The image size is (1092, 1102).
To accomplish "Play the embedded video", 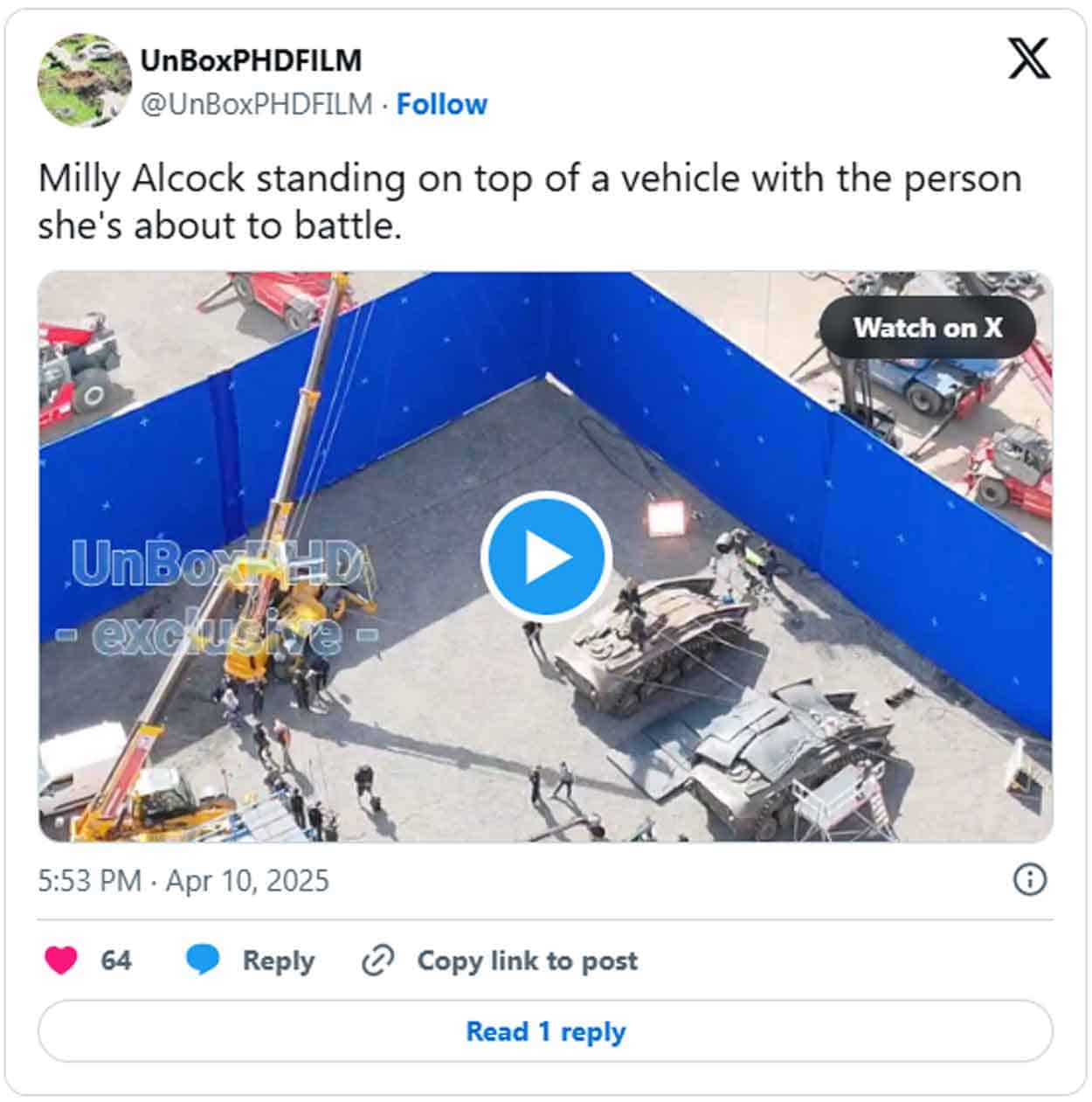I will coord(545,557).
